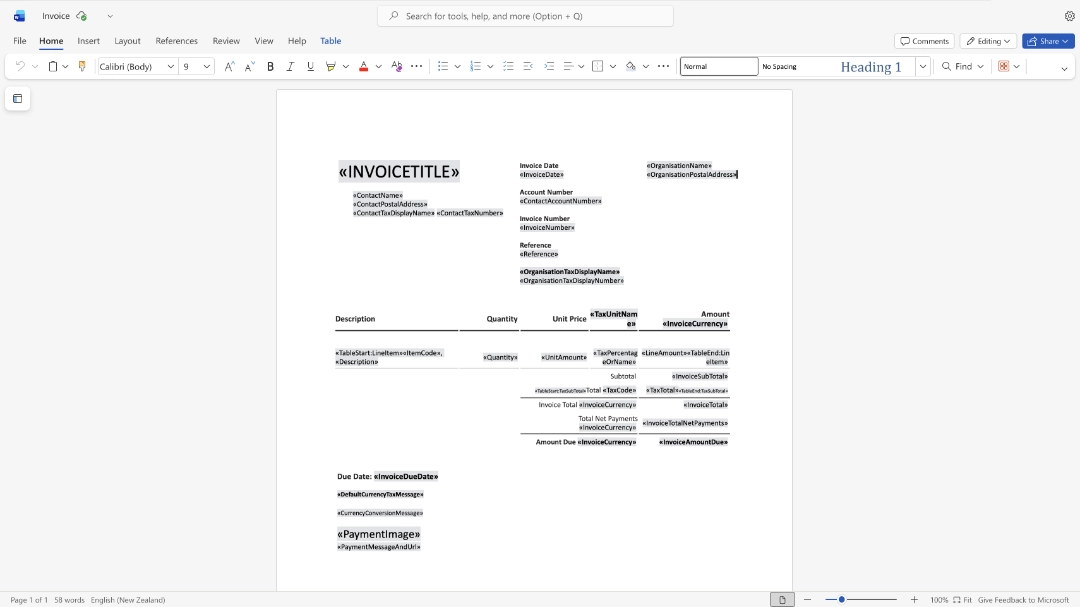The width and height of the screenshot is (1080, 607).
Task: Open the document title dropdown arrow
Action: point(110,16)
